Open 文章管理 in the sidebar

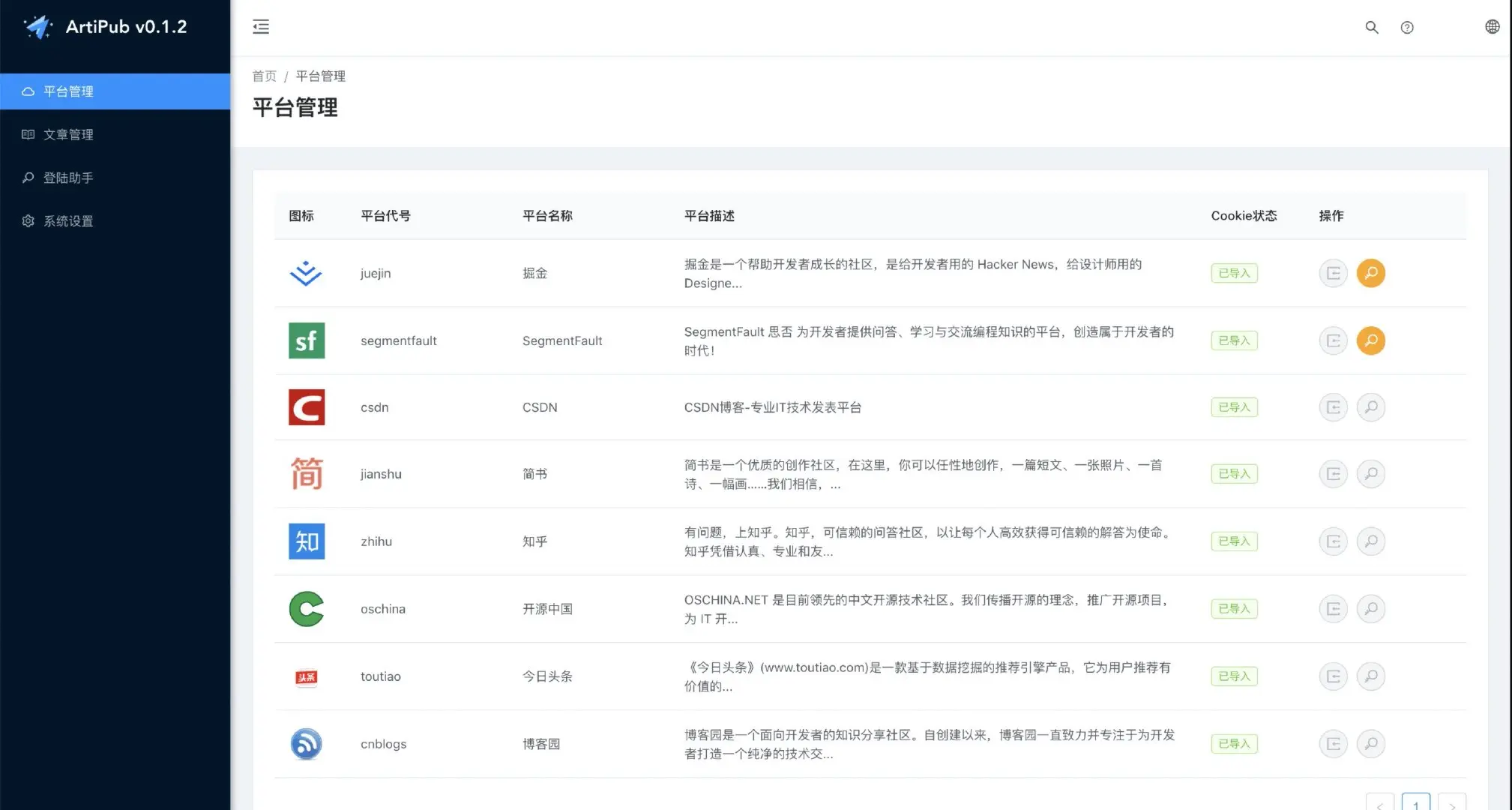[68, 134]
